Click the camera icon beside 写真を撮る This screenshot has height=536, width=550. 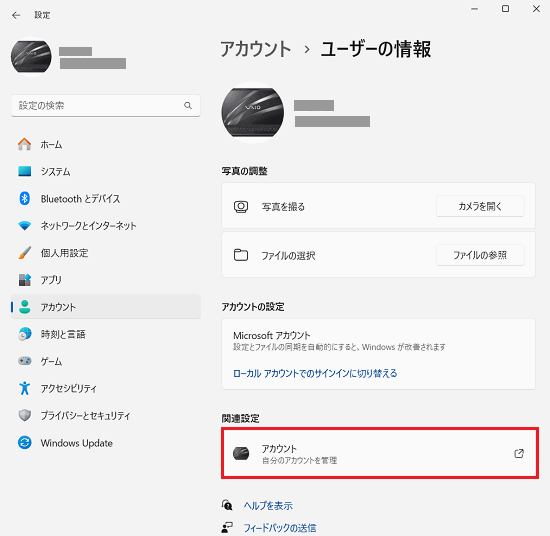coord(241,207)
